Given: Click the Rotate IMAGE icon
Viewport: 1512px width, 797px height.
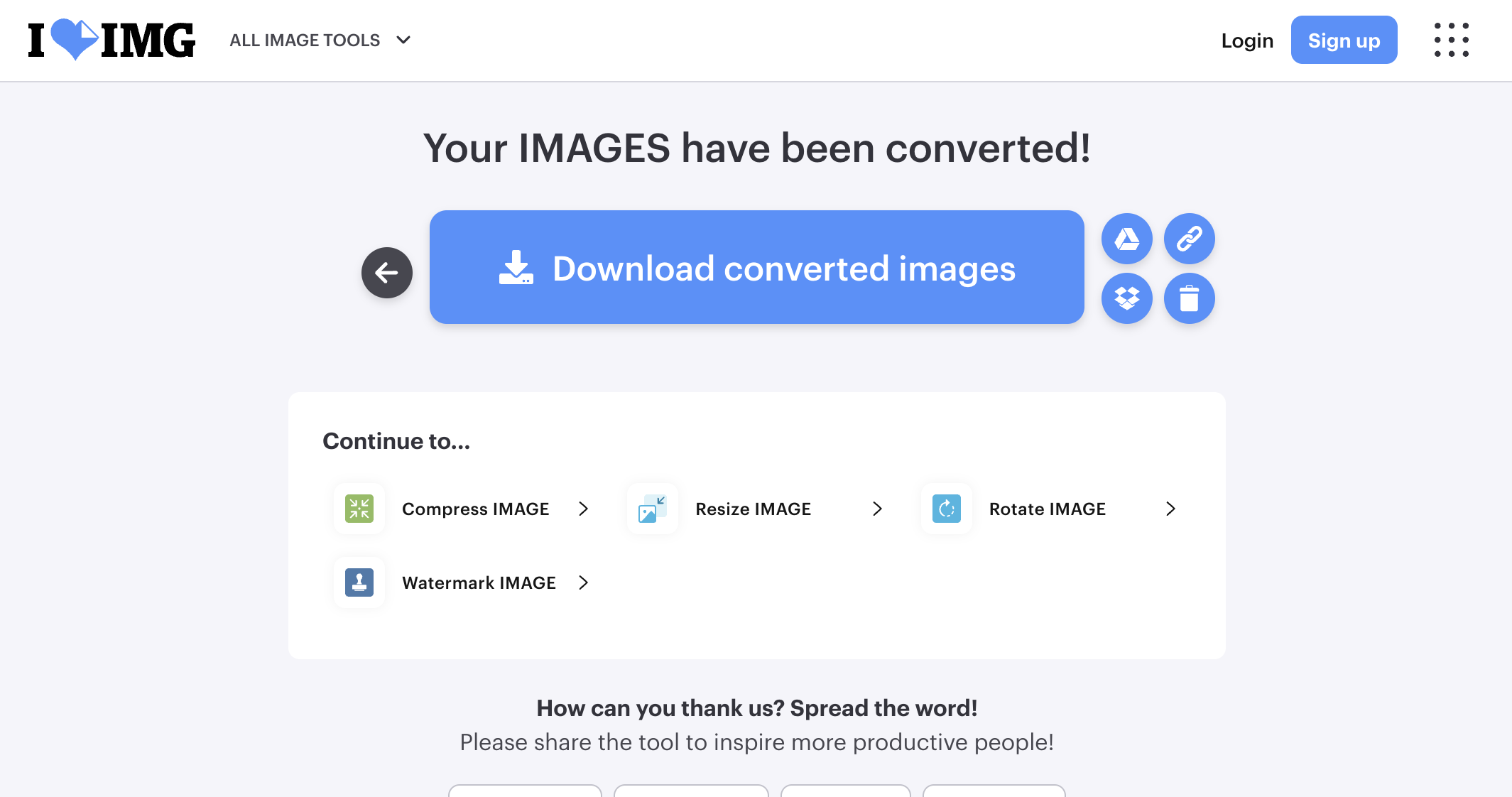Looking at the screenshot, I should (946, 509).
